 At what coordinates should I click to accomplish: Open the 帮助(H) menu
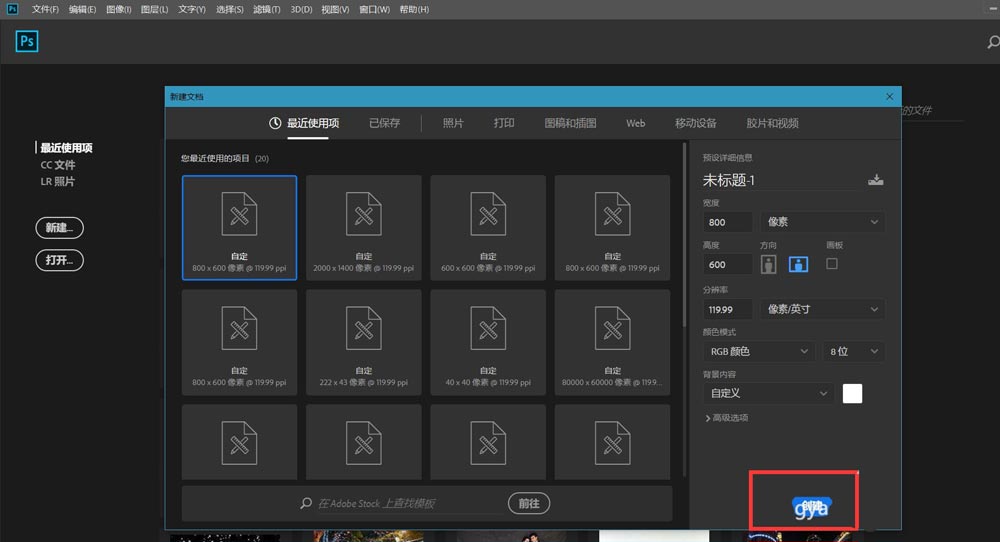414,10
